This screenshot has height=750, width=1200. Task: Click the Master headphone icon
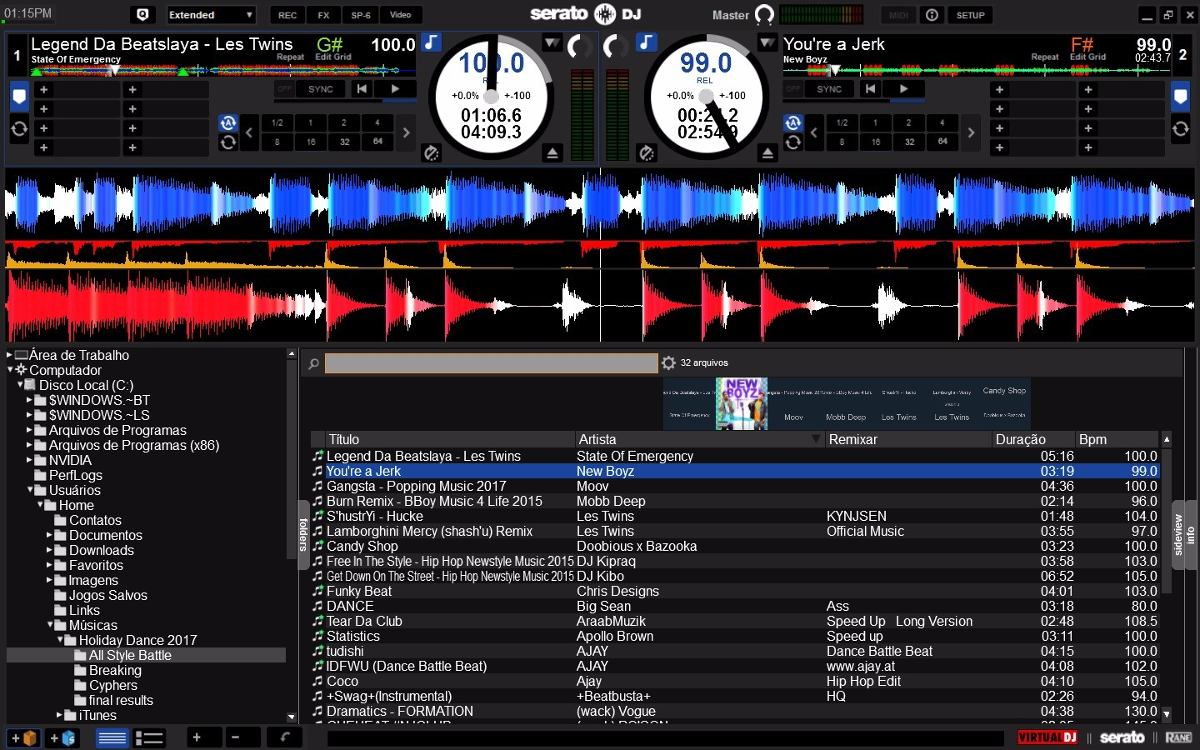[764, 15]
